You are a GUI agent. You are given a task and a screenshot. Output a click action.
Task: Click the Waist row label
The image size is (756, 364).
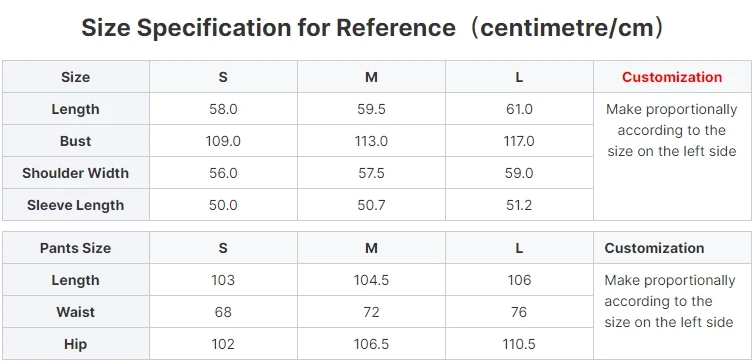[76, 312]
